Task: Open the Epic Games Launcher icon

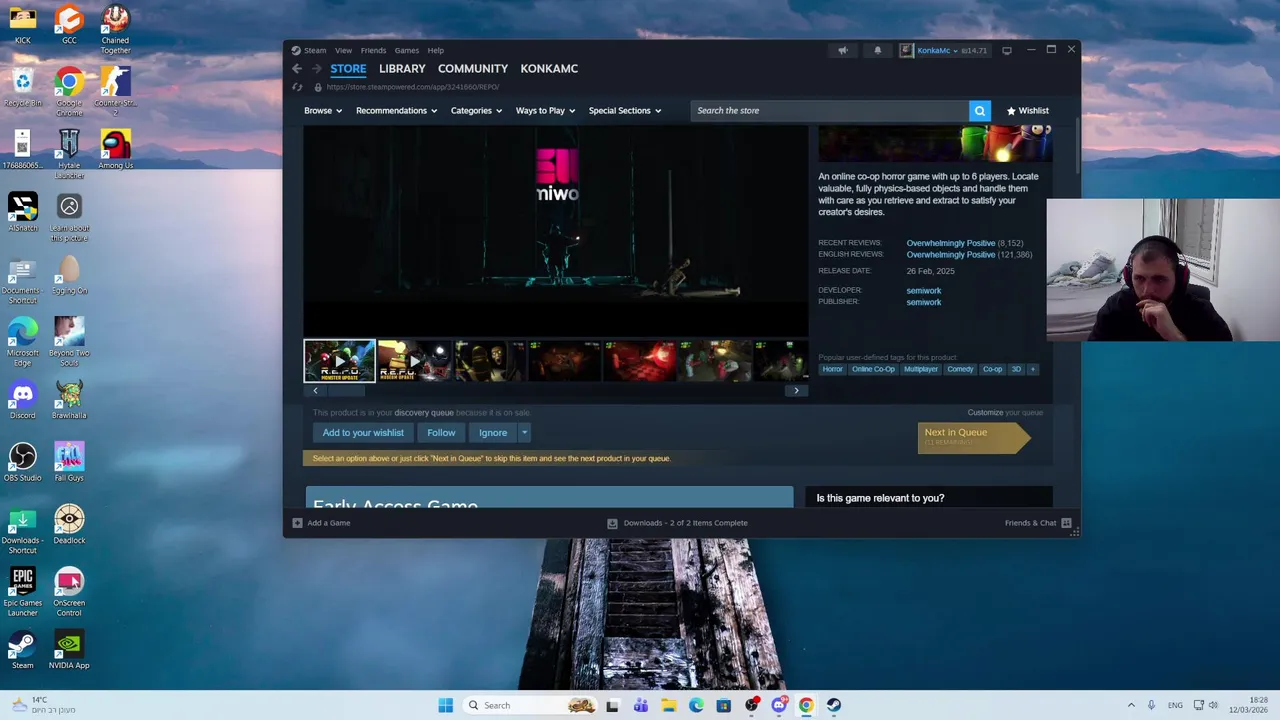Action: click(x=22, y=592)
